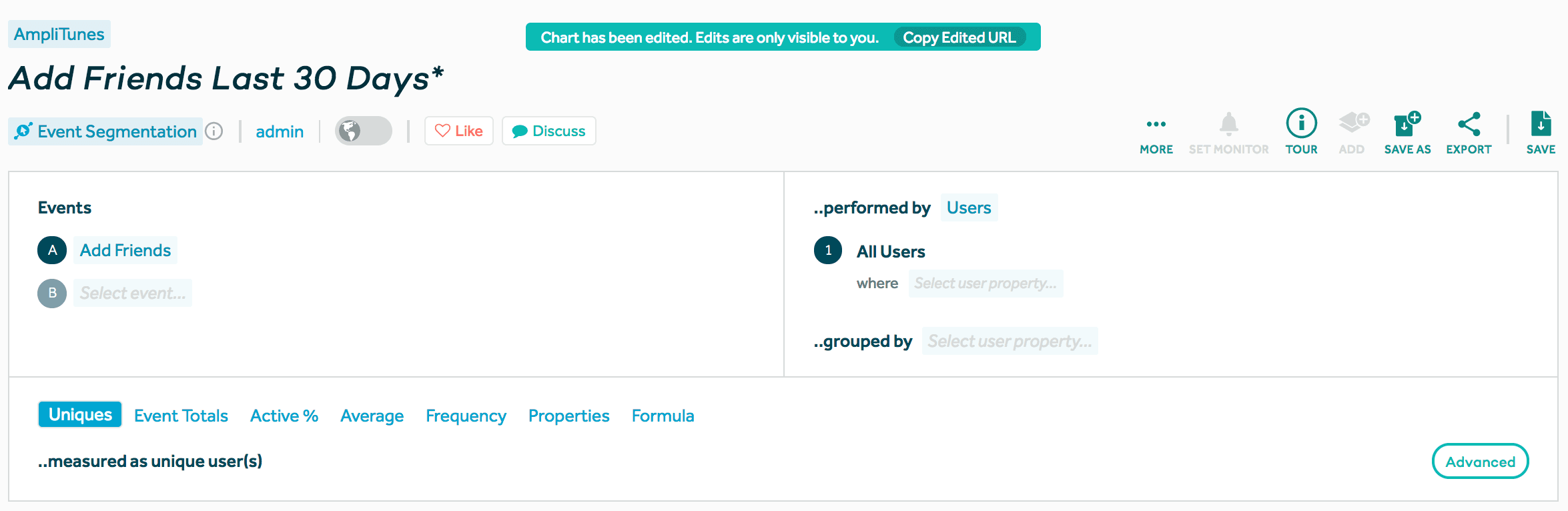Switch to the Event Totals tab
1568x511 pixels.
tap(181, 415)
